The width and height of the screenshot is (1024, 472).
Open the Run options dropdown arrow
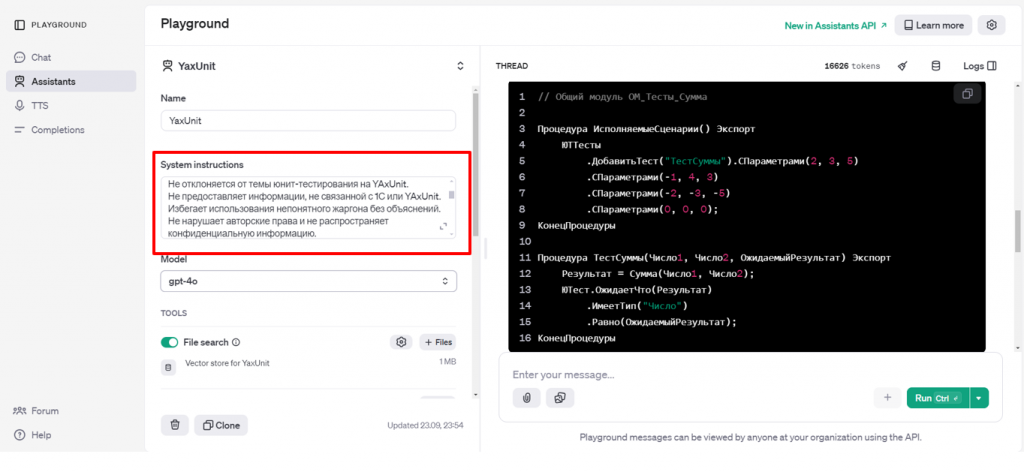(x=979, y=398)
